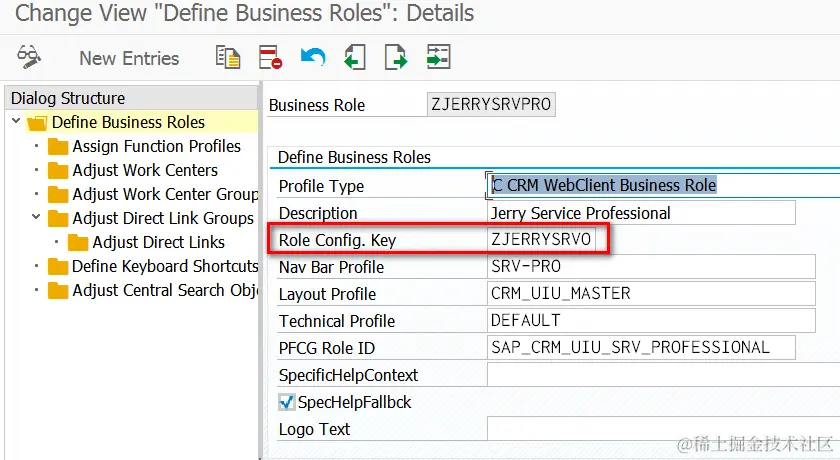840x460 pixels.
Task: Uncheck the SpecHelpFallbck checkbox
Action: click(287, 402)
